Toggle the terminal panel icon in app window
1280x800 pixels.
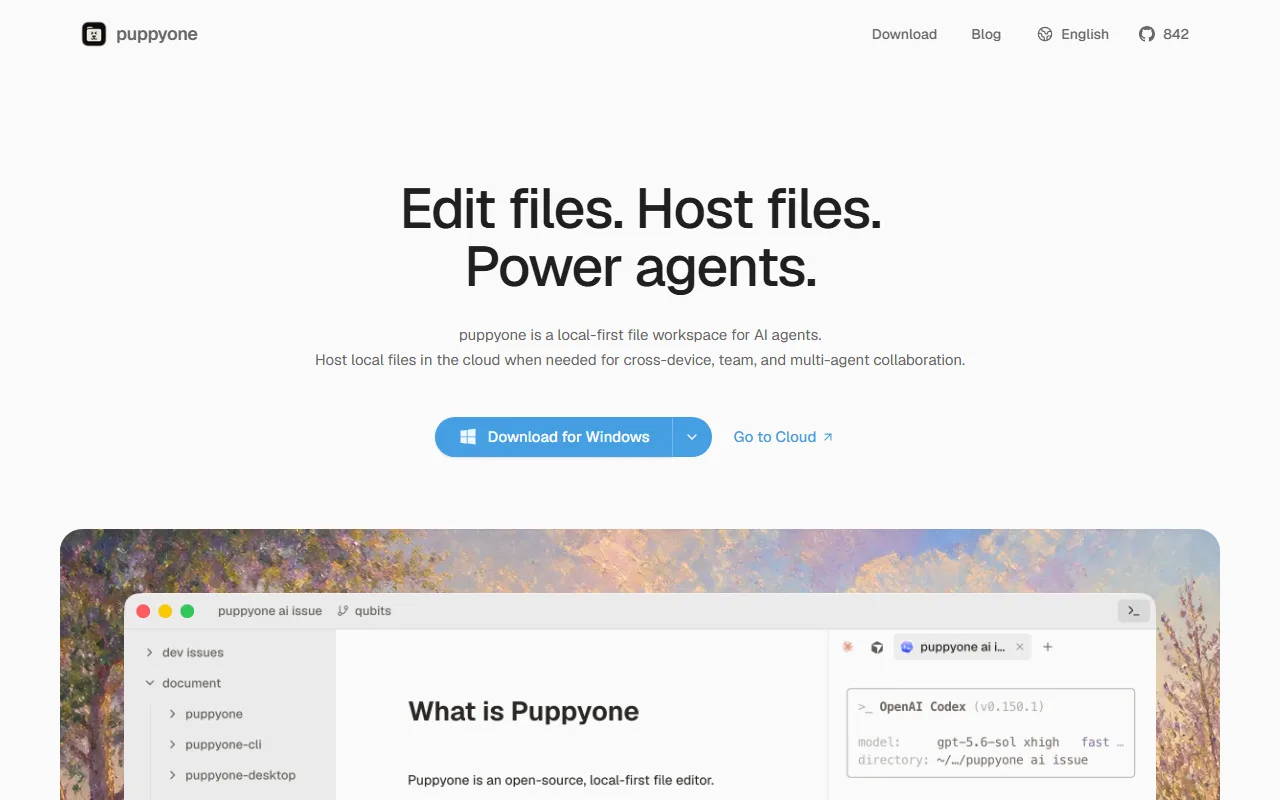click(x=1133, y=611)
